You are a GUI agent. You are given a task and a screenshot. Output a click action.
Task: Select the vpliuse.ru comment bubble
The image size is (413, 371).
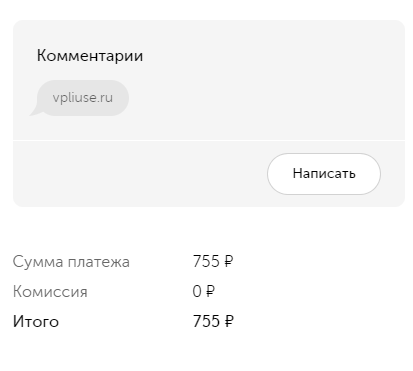83,98
